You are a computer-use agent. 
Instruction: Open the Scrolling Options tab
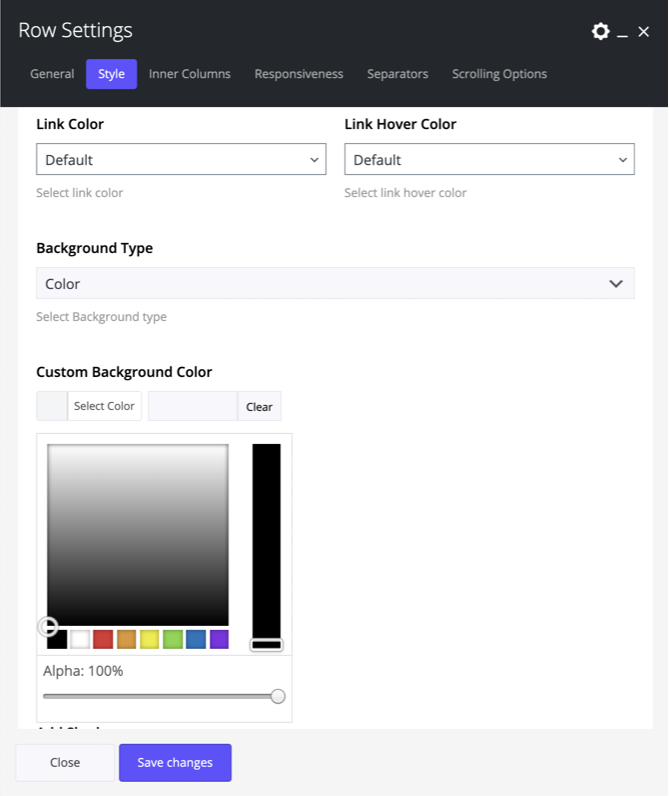coord(499,74)
